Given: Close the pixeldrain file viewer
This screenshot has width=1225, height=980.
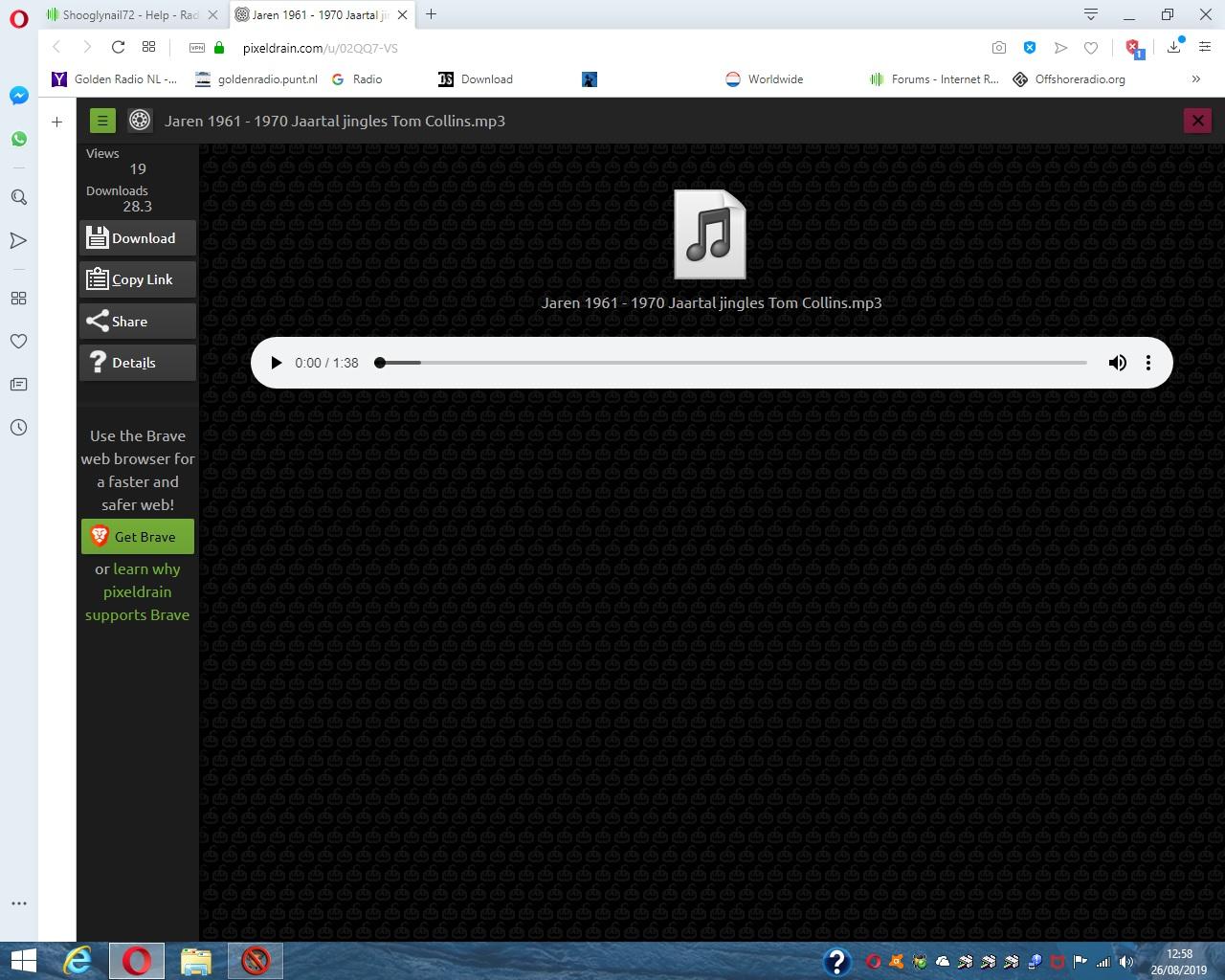Looking at the screenshot, I should (x=1197, y=121).
